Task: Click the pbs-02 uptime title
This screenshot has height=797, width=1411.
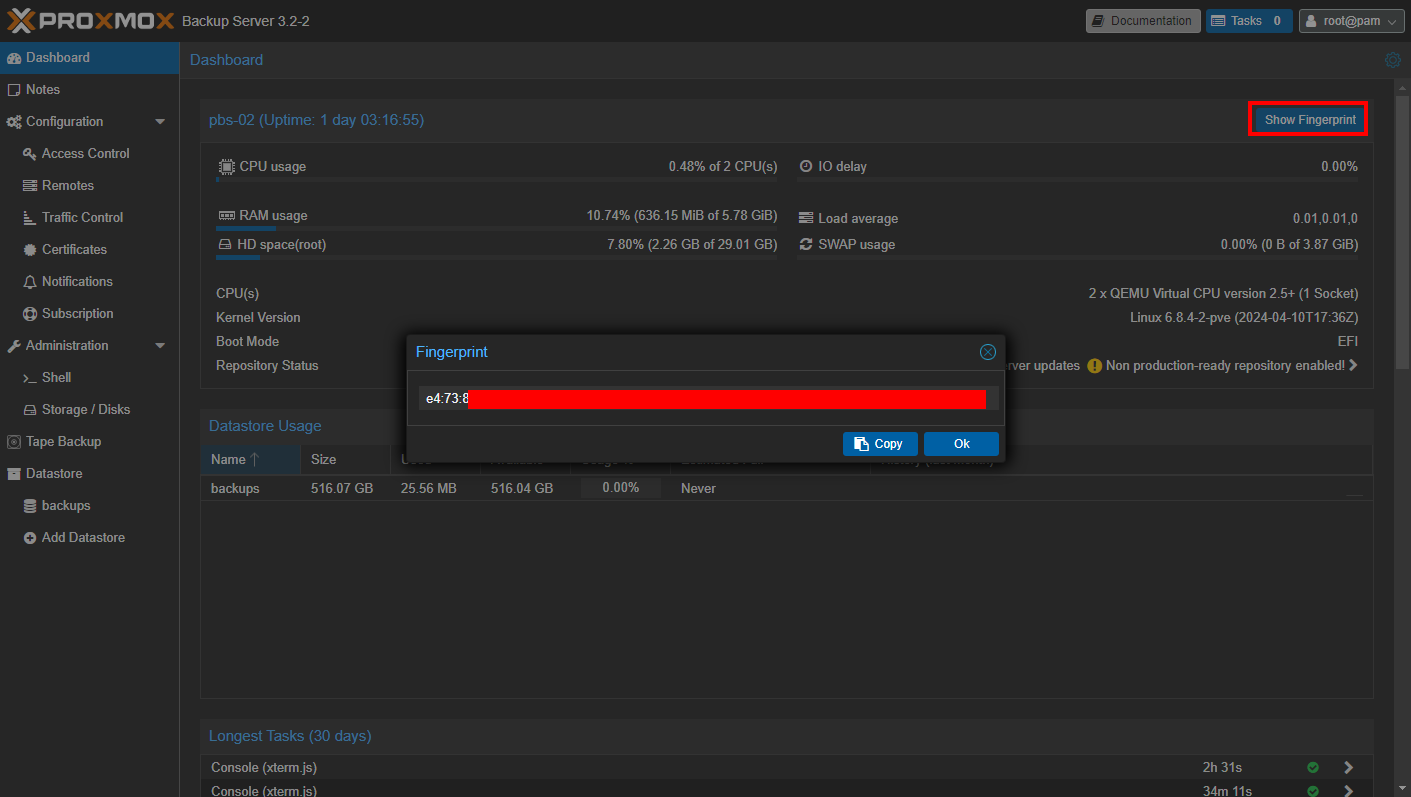Action: [x=316, y=120]
